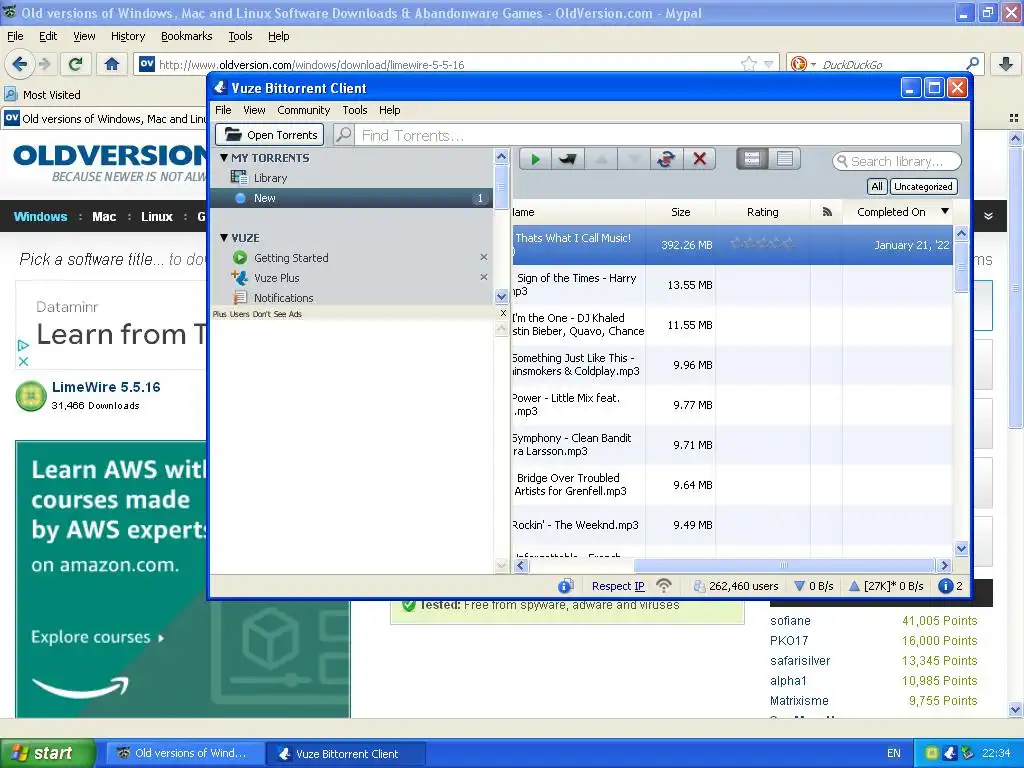Screen dimensions: 1024x768
Task: Select Something Just Like This torrent row
Action: click(731, 364)
